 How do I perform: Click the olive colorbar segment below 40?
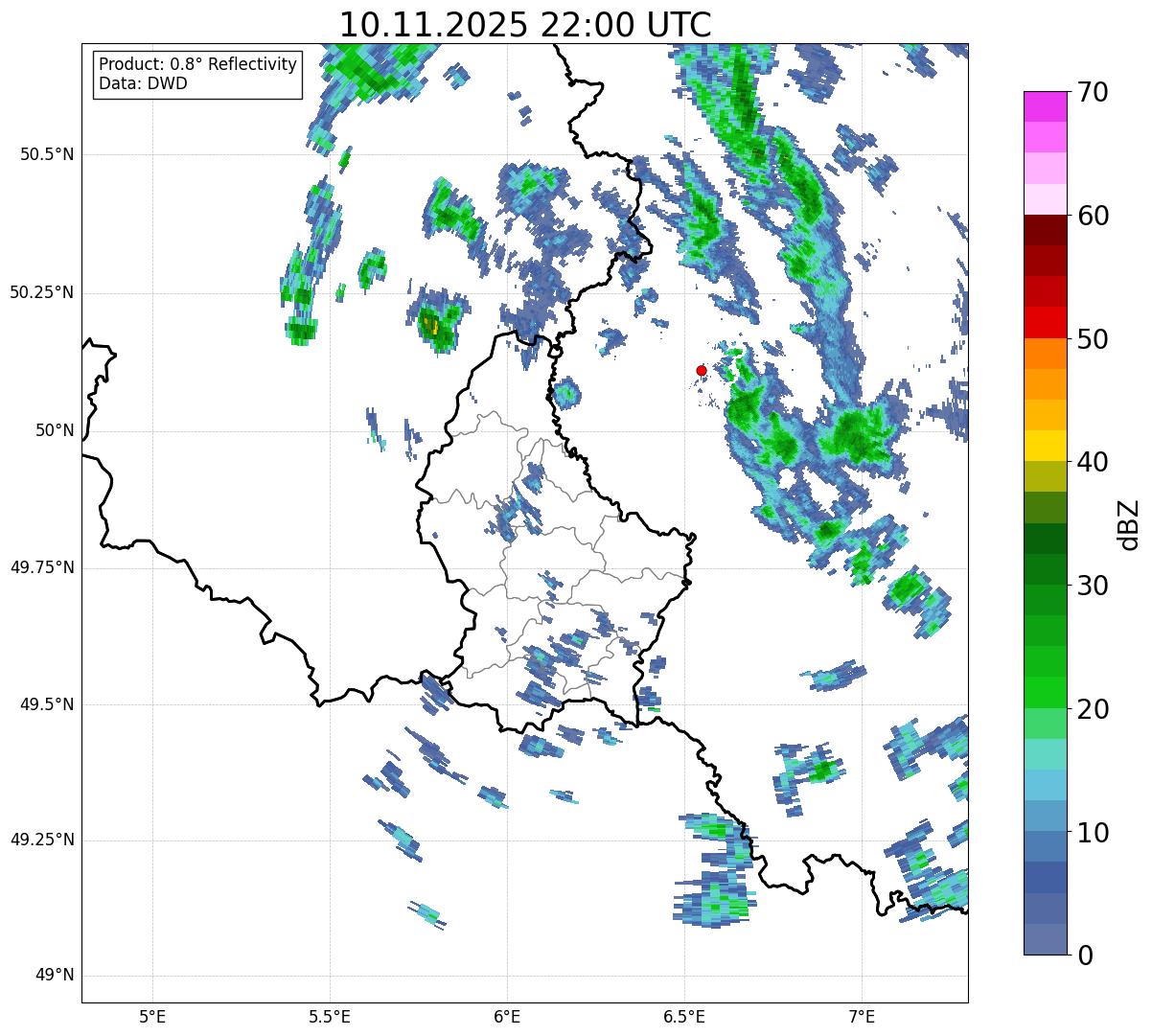(1045, 477)
